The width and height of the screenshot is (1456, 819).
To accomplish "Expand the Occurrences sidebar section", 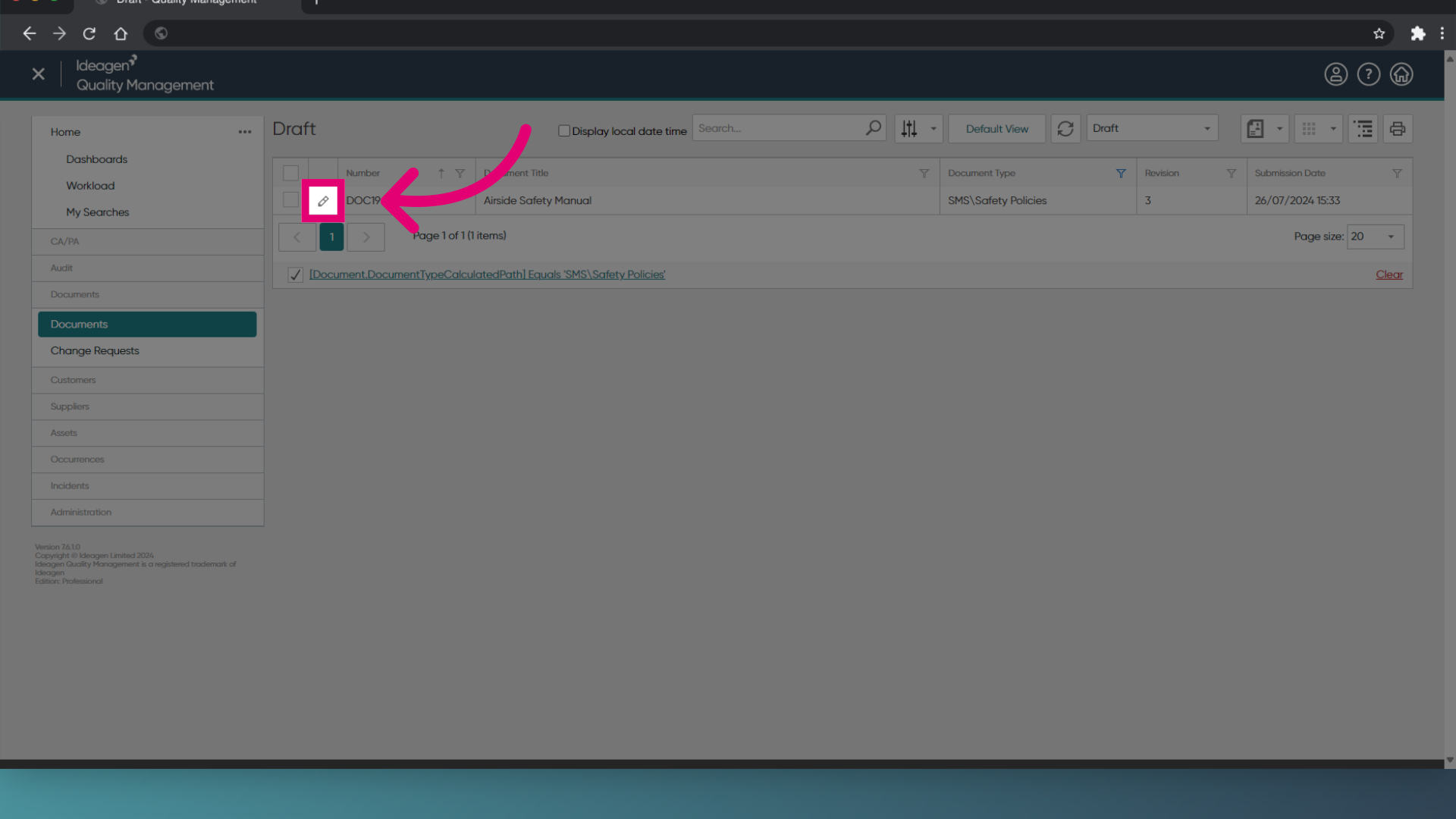I will pyautogui.click(x=148, y=460).
